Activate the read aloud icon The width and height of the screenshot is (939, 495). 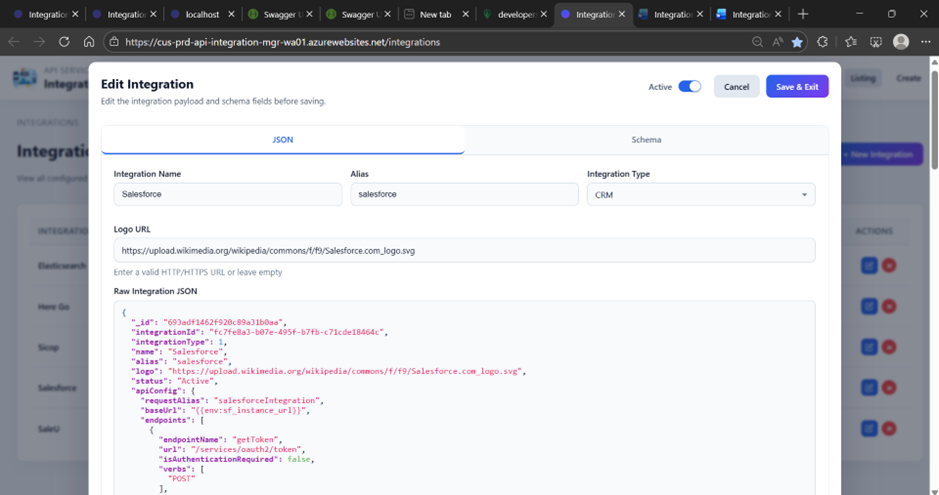point(777,42)
